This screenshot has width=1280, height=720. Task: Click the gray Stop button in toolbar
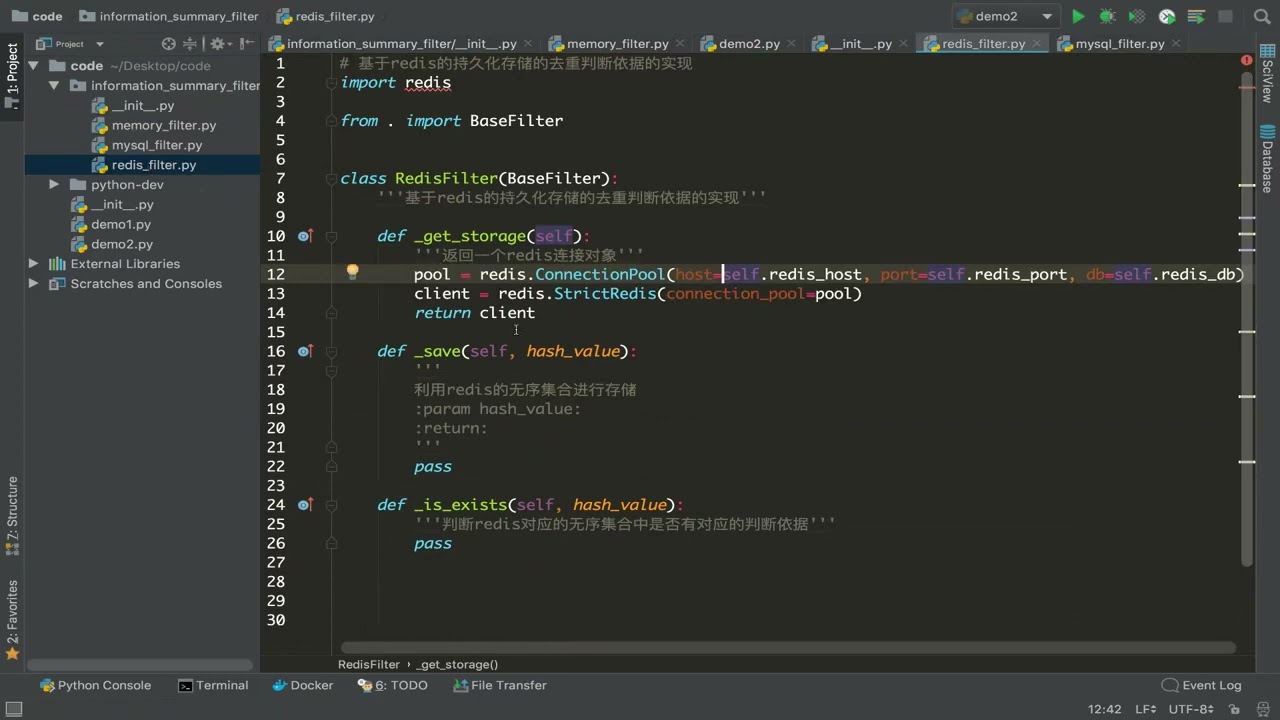1227,16
